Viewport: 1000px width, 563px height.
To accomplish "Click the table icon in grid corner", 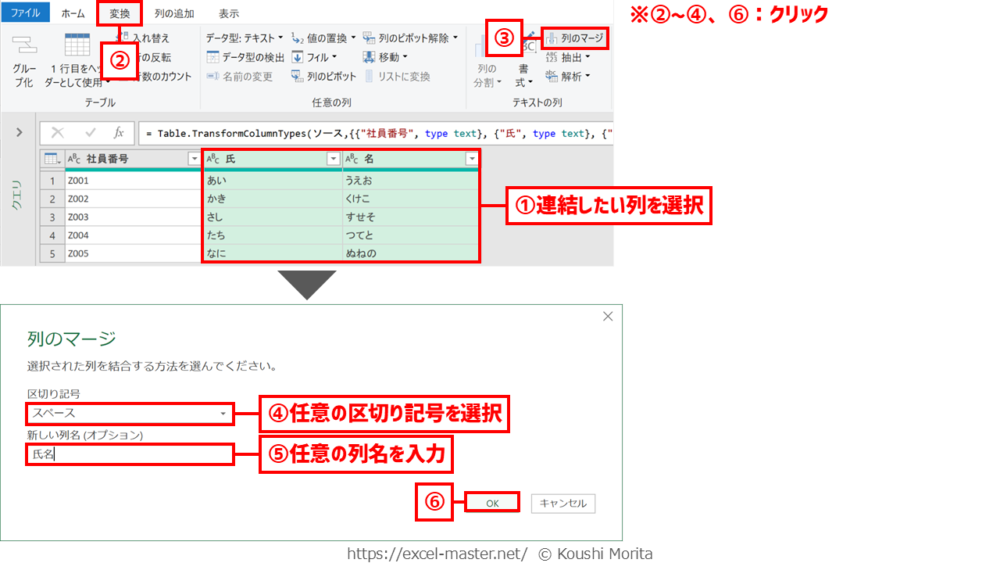I will [x=51, y=159].
